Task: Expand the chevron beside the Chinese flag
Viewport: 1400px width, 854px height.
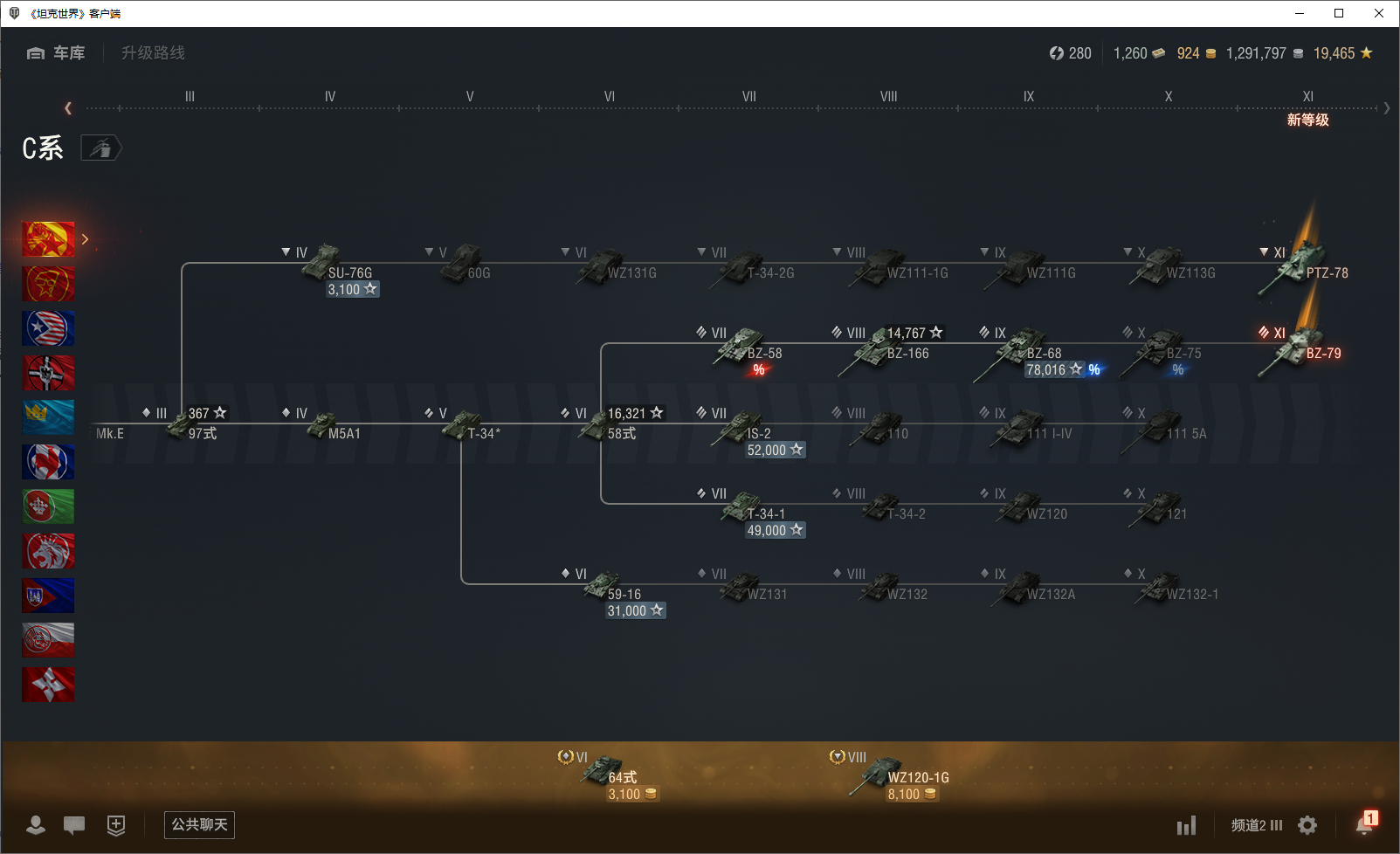Action: point(85,239)
